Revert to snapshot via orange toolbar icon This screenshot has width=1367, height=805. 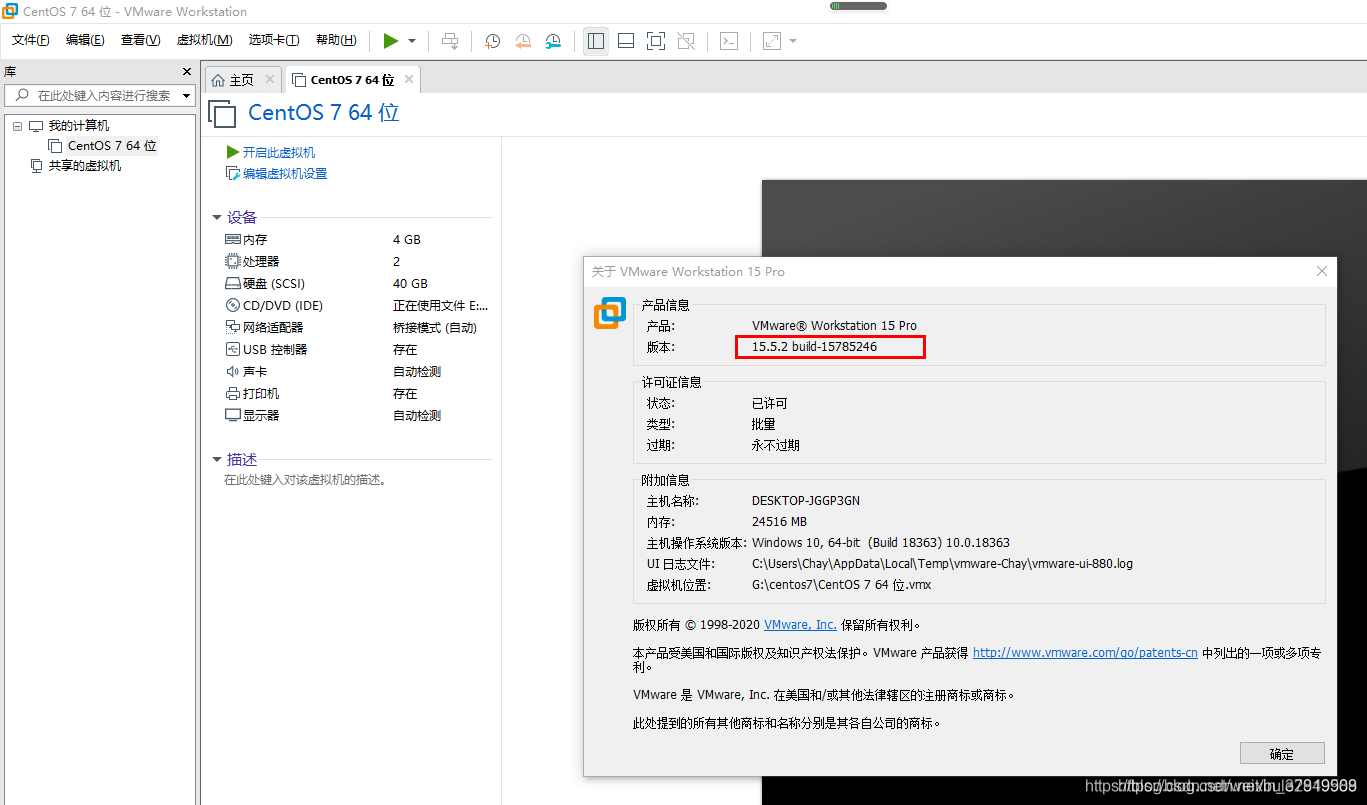tap(523, 41)
